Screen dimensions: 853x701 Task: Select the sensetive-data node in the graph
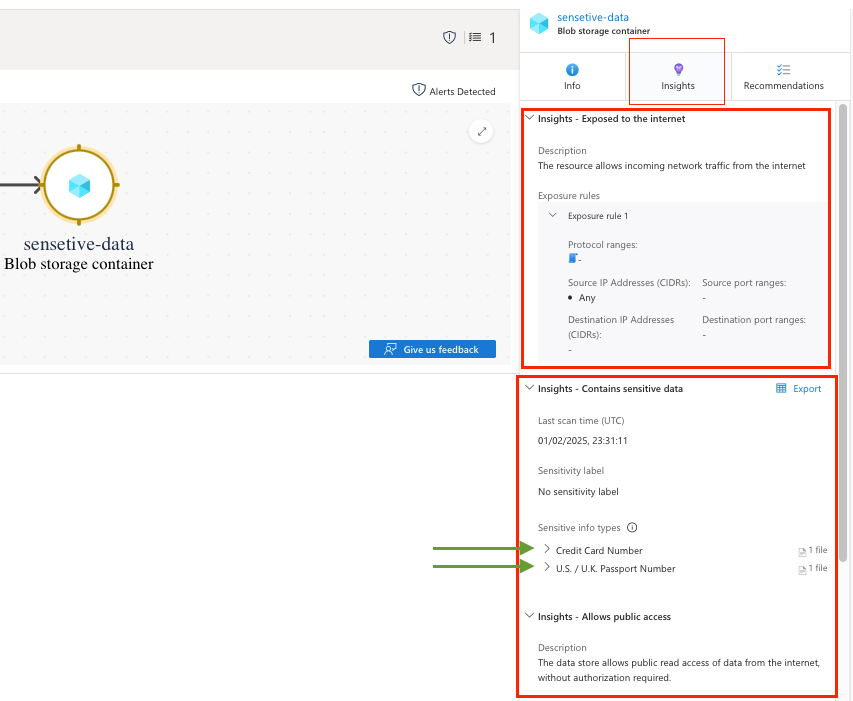pyautogui.click(x=79, y=185)
